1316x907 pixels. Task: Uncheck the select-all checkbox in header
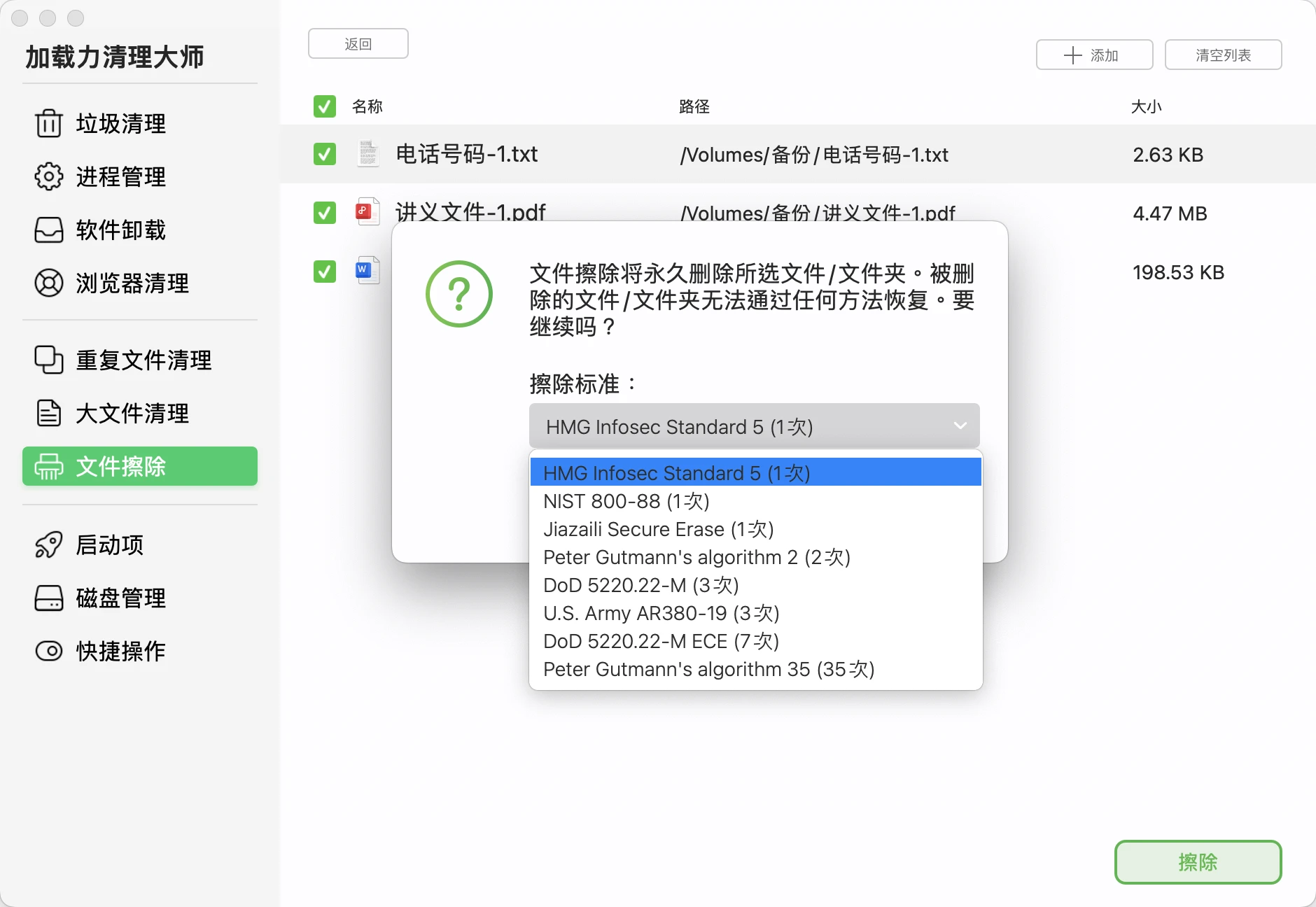(x=324, y=106)
